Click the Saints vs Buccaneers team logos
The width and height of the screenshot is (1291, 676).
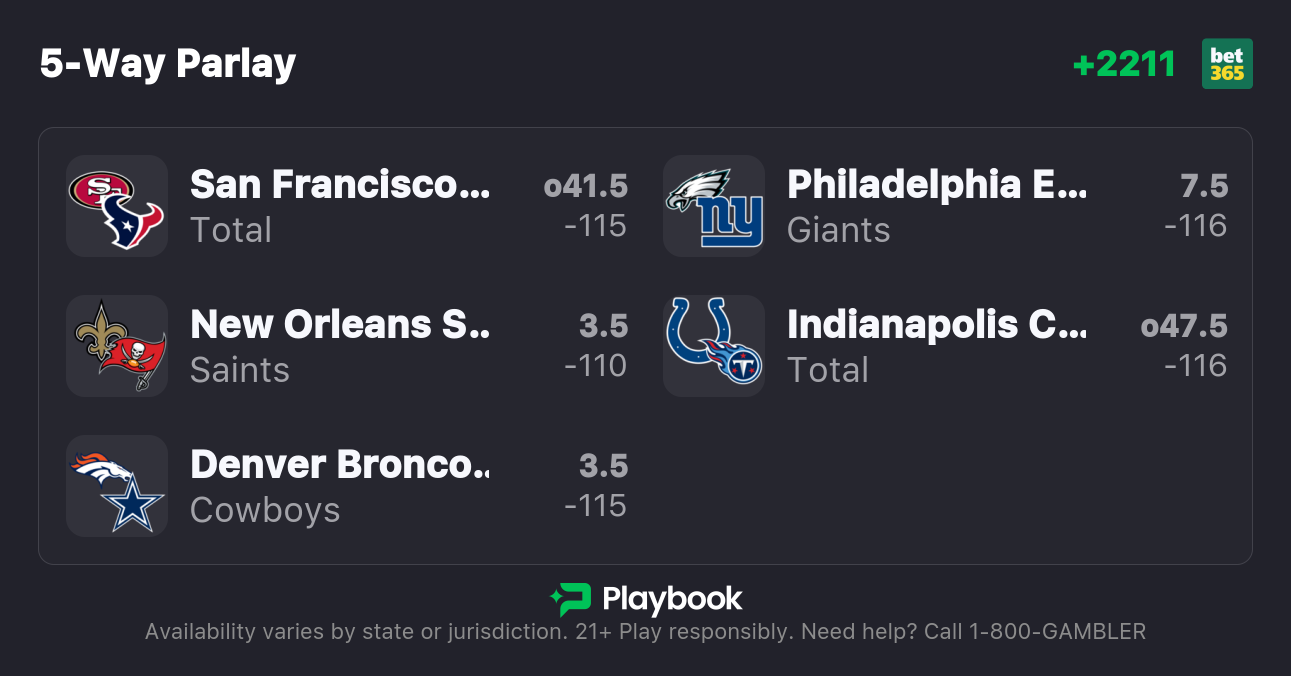(x=117, y=346)
